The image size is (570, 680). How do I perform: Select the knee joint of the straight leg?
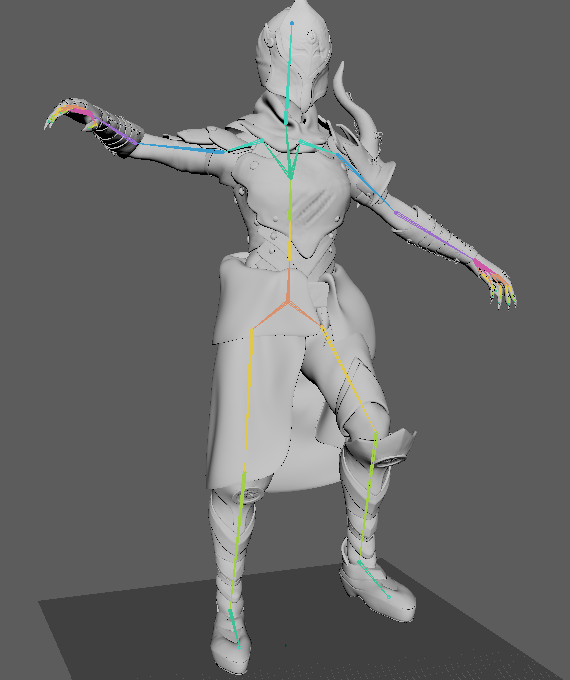[x=244, y=473]
